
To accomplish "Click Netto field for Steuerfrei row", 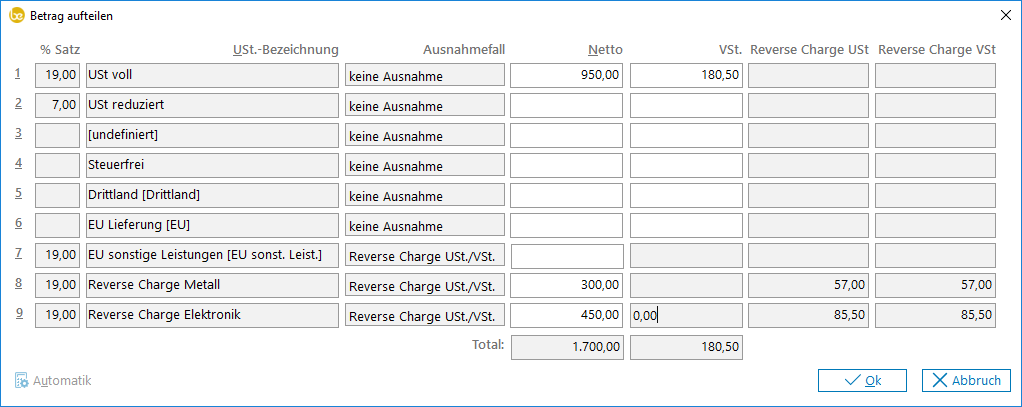I will 566,165.
